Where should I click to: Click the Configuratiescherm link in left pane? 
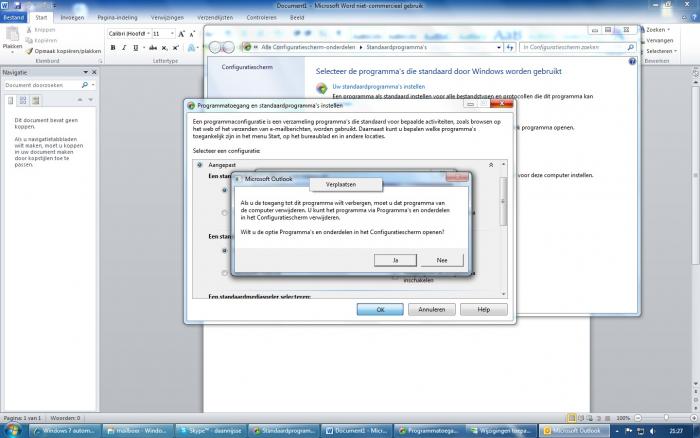pyautogui.click(x=247, y=67)
